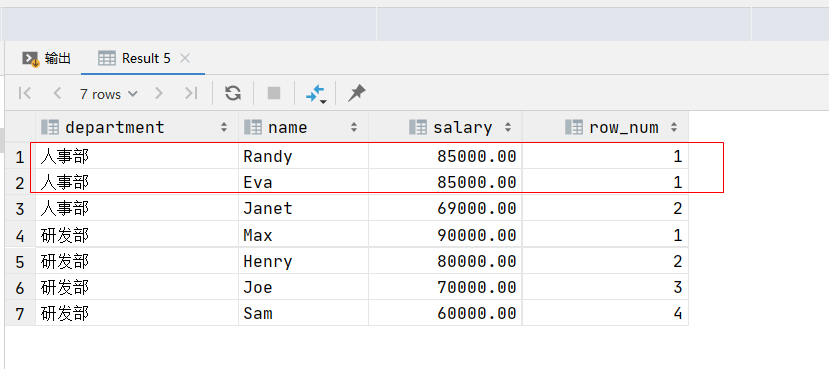Select the Janet name cell
This screenshot has width=829, height=369.
[x=303, y=208]
